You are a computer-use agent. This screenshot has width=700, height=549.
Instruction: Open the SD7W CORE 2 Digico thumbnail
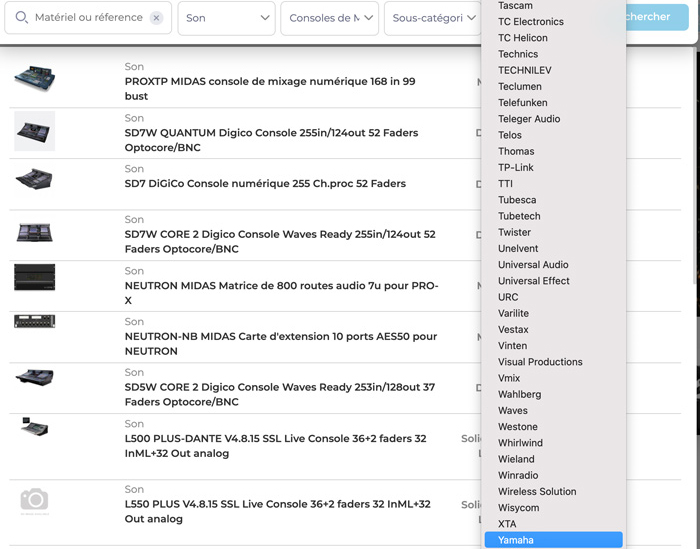pos(35,233)
